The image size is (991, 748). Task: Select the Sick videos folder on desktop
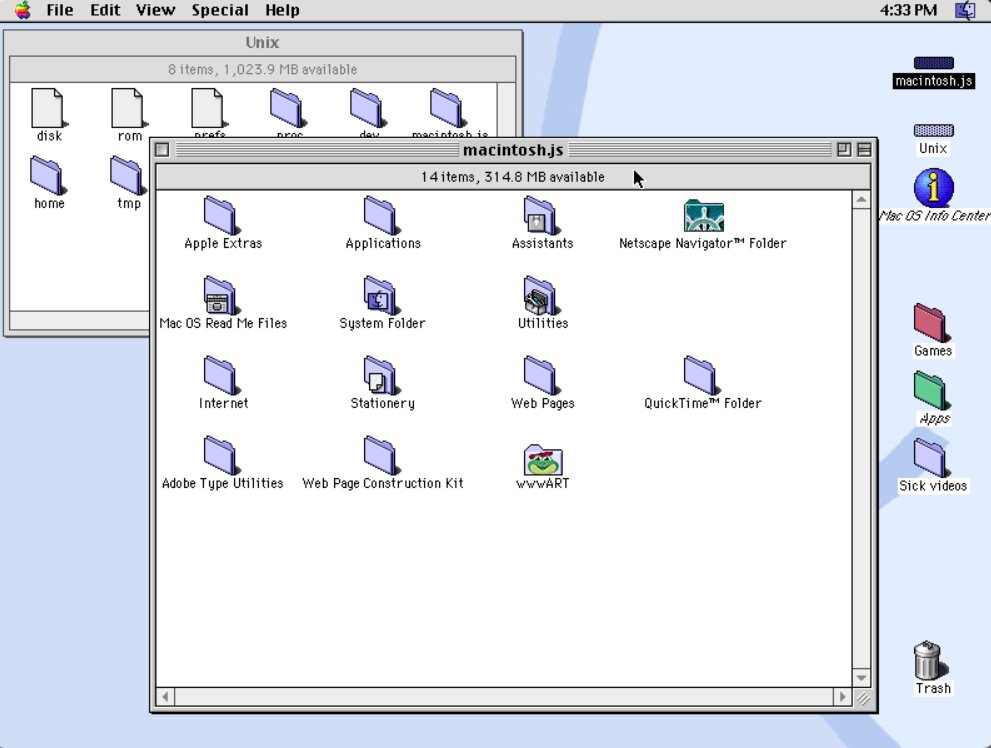click(x=930, y=458)
